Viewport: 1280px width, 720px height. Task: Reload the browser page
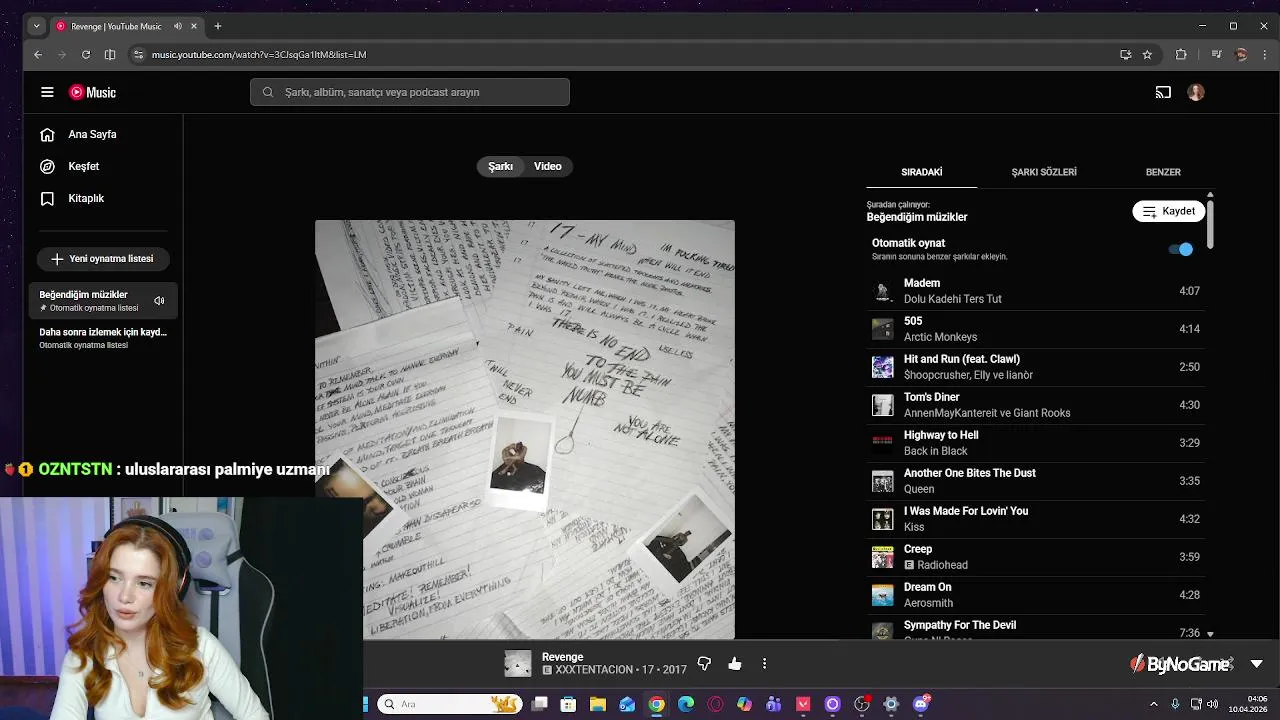[86, 54]
